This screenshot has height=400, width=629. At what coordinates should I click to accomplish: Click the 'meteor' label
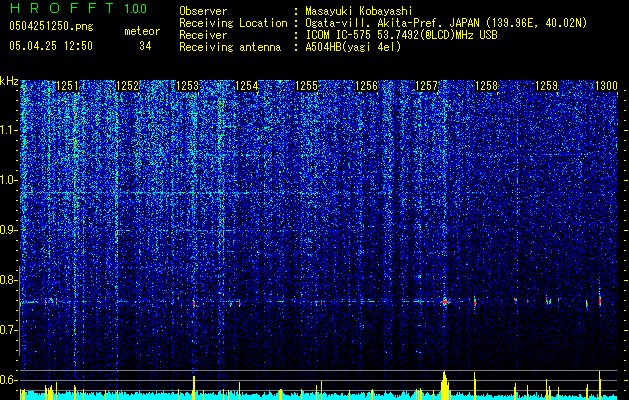click(142, 31)
